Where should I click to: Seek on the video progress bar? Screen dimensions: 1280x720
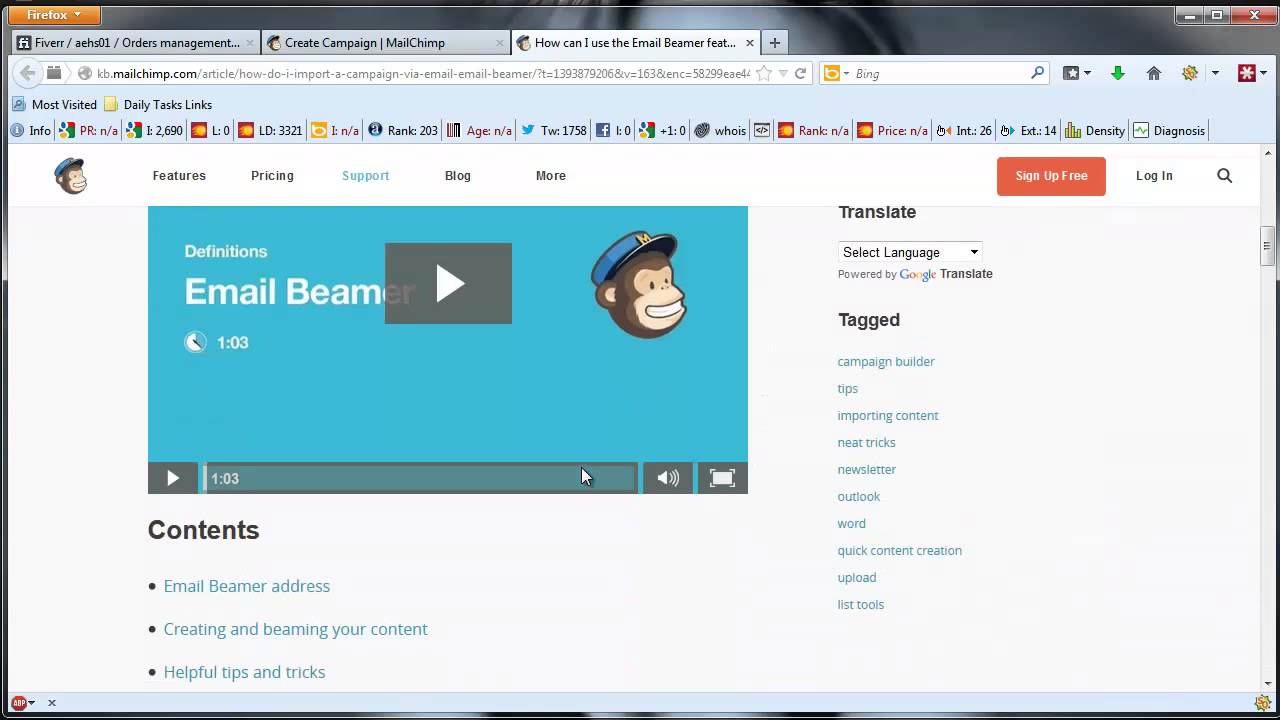[420, 478]
